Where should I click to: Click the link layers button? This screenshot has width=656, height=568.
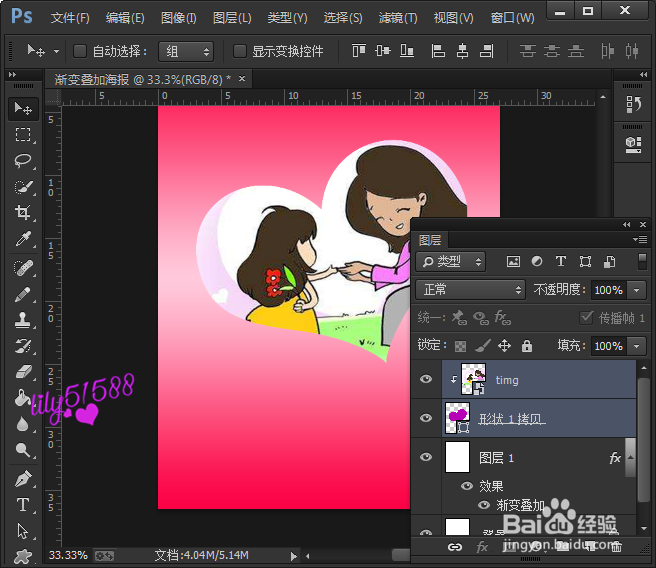[x=455, y=547]
